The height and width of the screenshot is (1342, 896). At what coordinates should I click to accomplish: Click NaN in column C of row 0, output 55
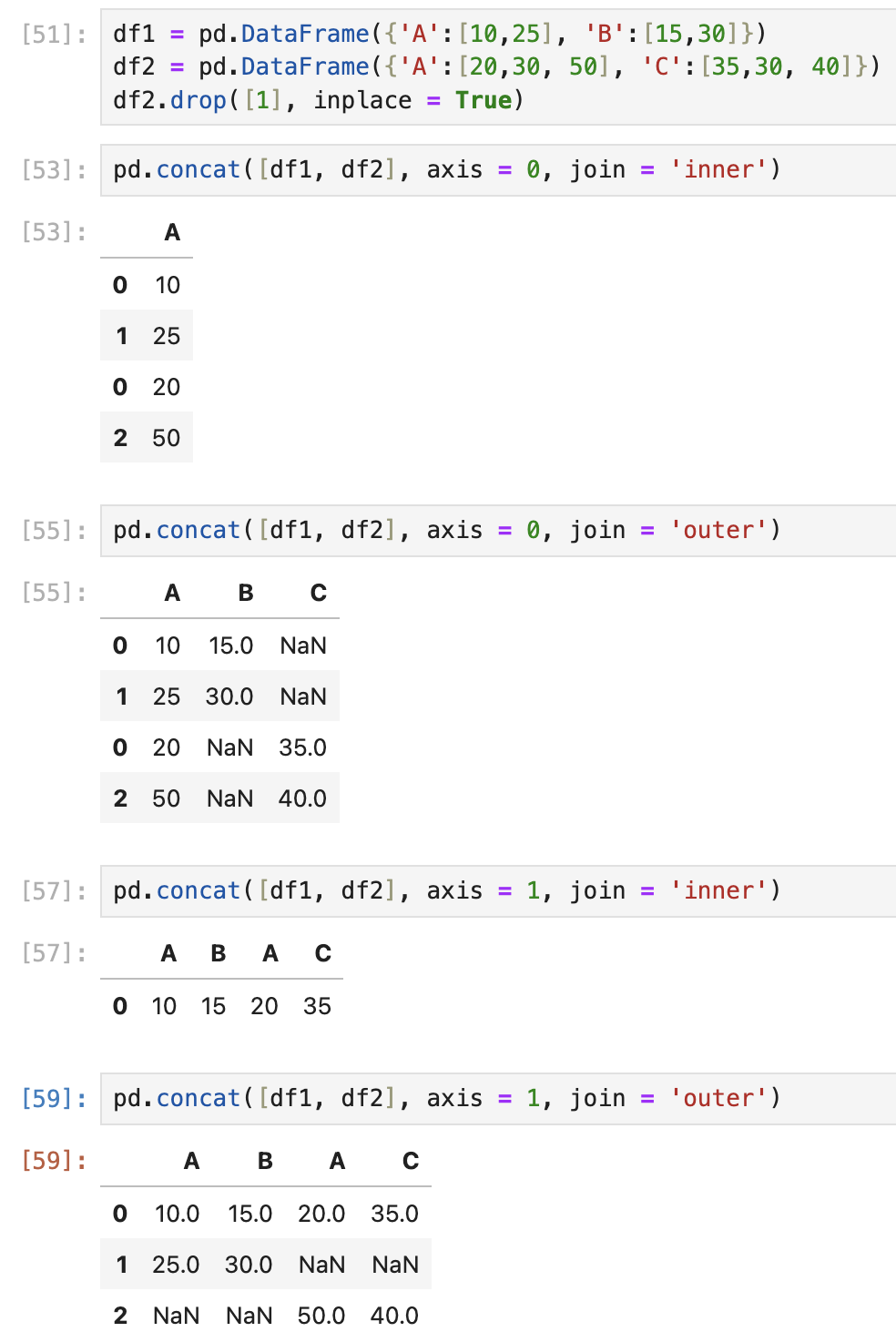point(303,646)
